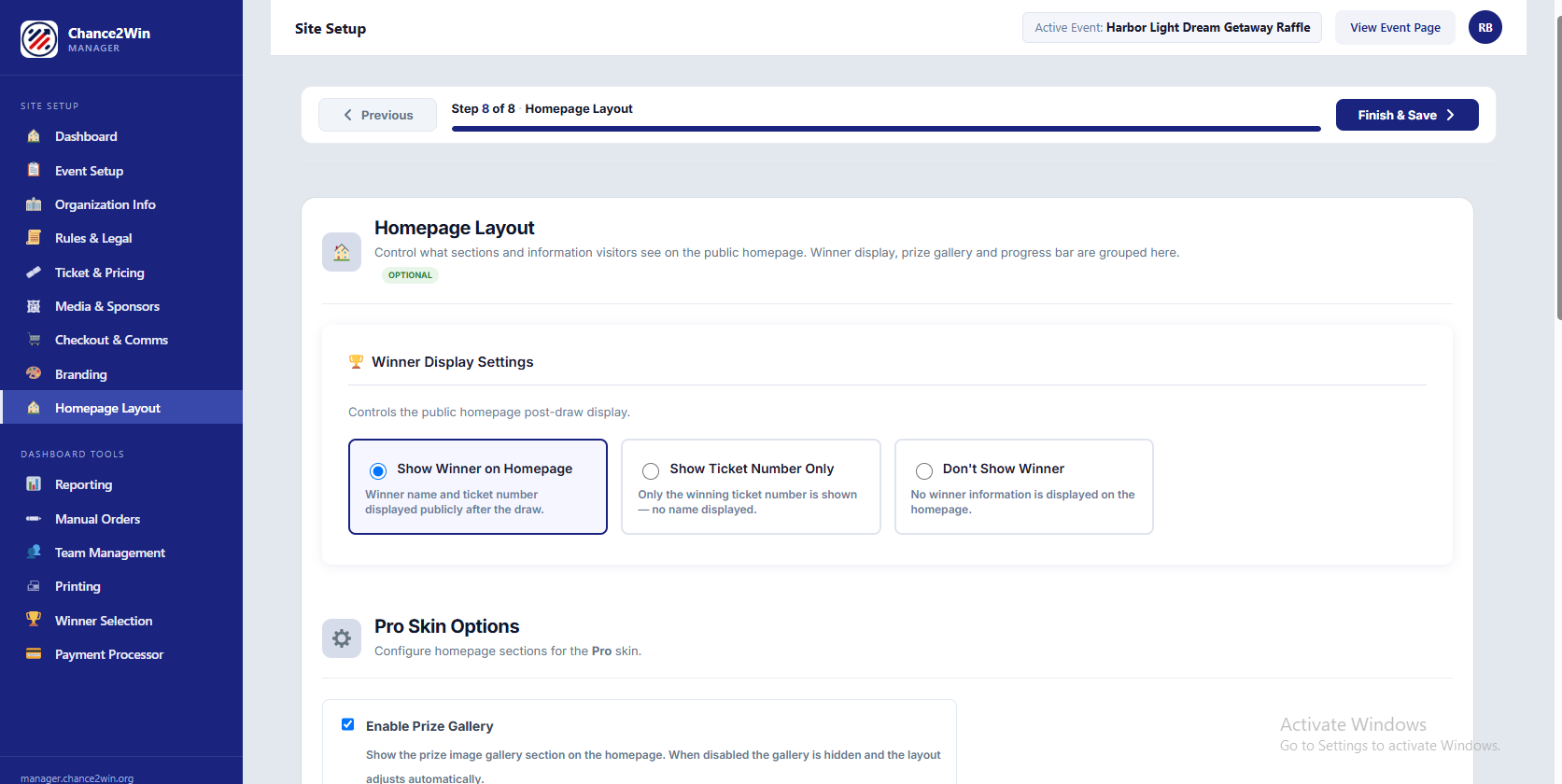
Task: Click the step progress bar
Action: pyautogui.click(x=886, y=129)
